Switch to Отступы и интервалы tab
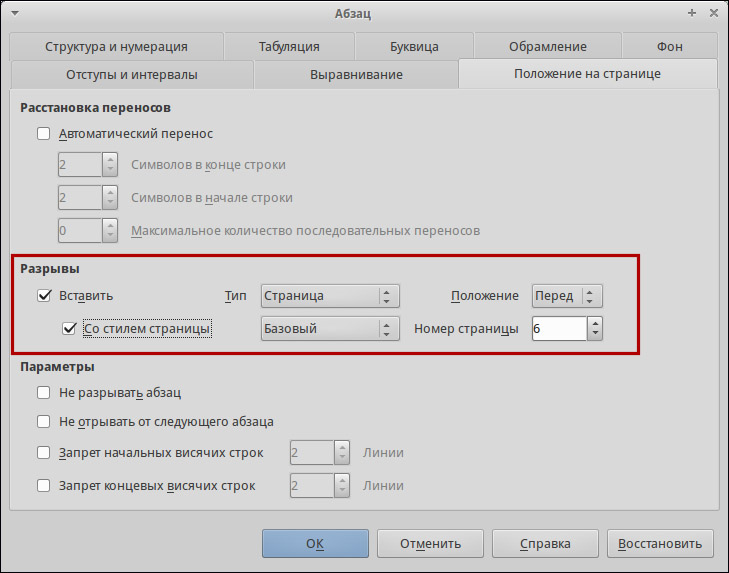The width and height of the screenshot is (729, 573). 132,74
